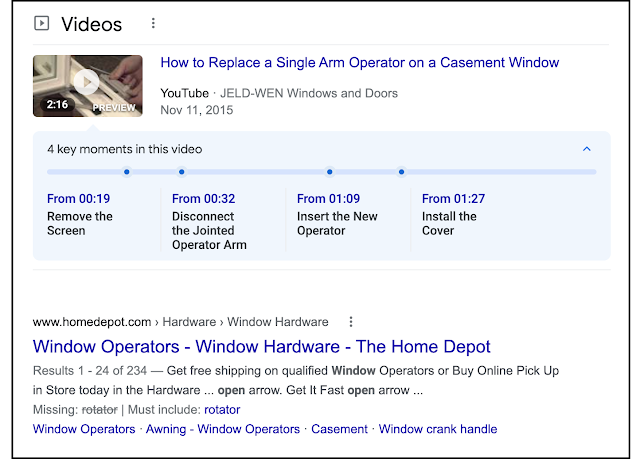Click the 'rotator' must include link

coord(222,410)
